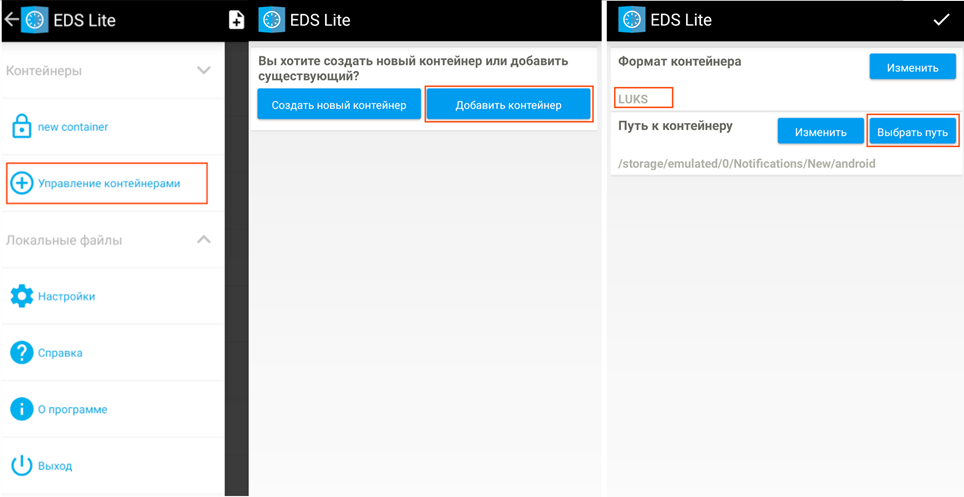This screenshot has height=497, width=964.
Task: Select the Управление контейнерами menu item
Action: [108, 183]
